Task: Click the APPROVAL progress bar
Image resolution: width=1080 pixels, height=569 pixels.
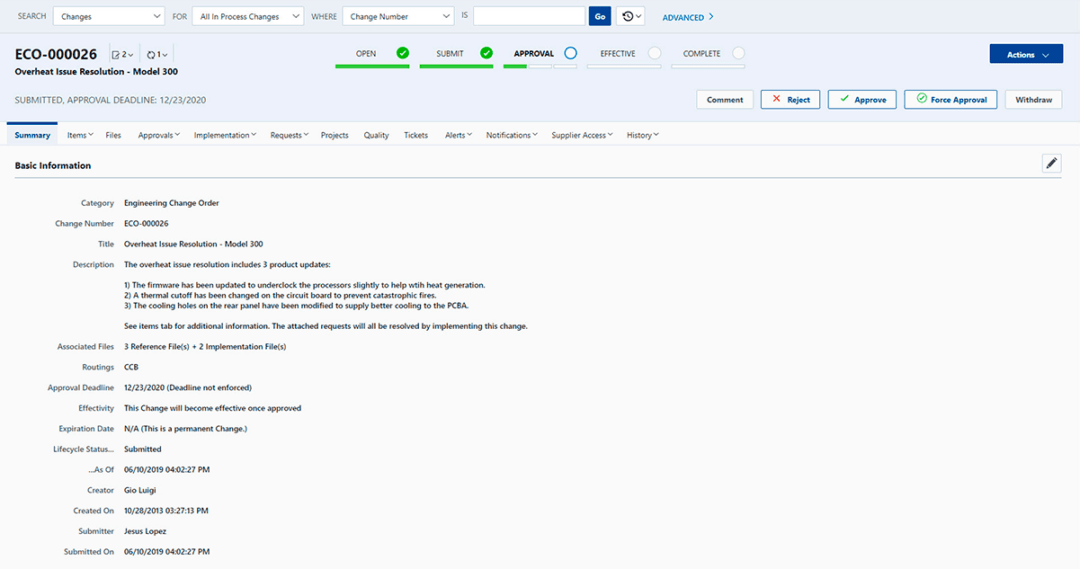Action: [540, 67]
